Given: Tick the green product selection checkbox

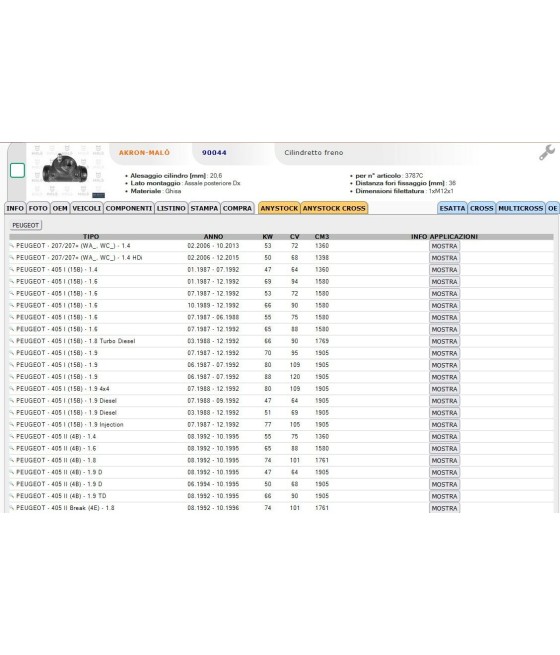Looking at the screenshot, I should pos(17,170).
